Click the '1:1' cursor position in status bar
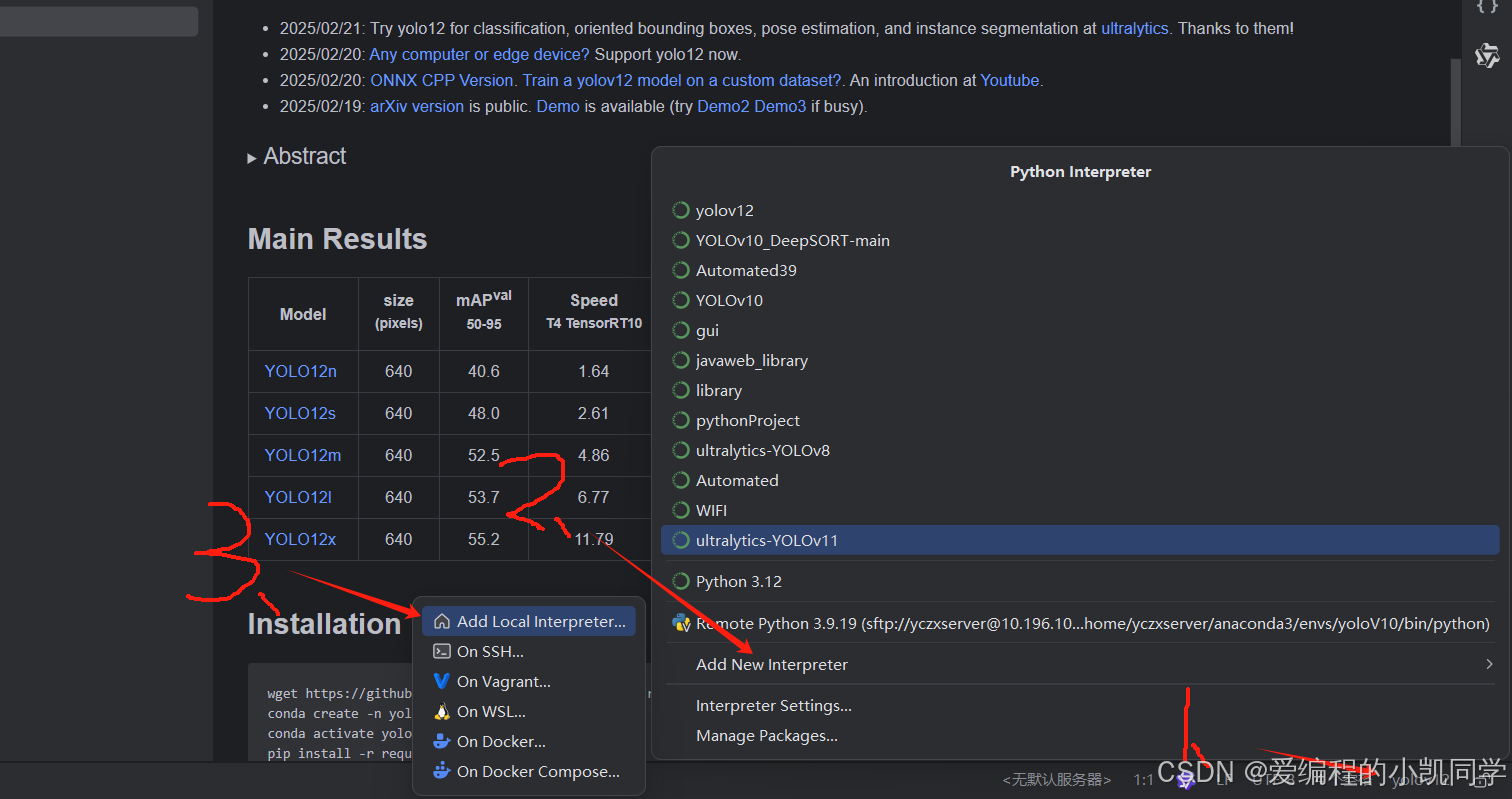 click(x=1144, y=779)
